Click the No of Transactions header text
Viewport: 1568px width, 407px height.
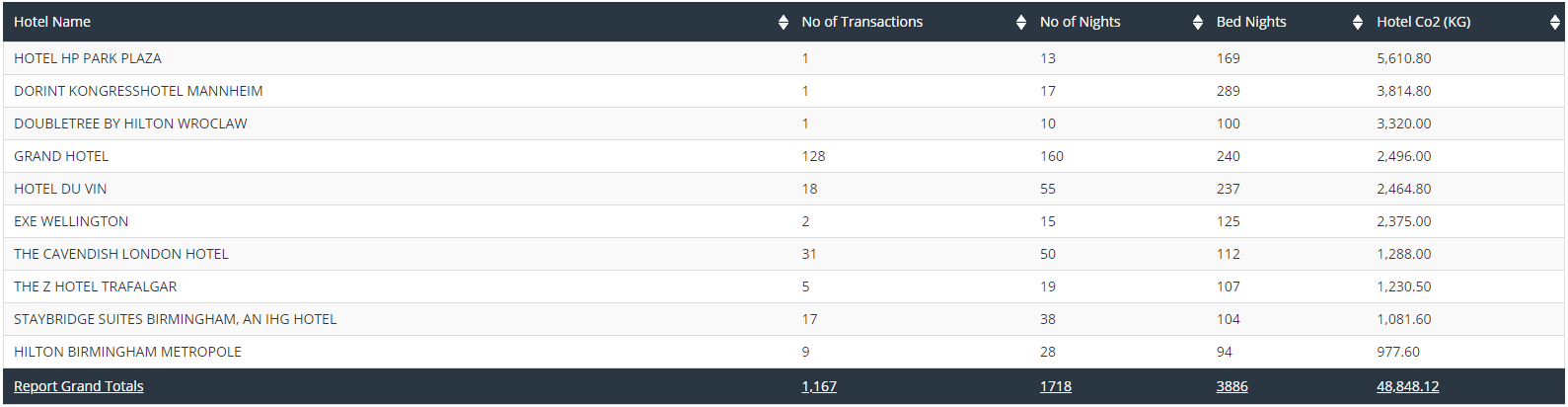(x=862, y=22)
